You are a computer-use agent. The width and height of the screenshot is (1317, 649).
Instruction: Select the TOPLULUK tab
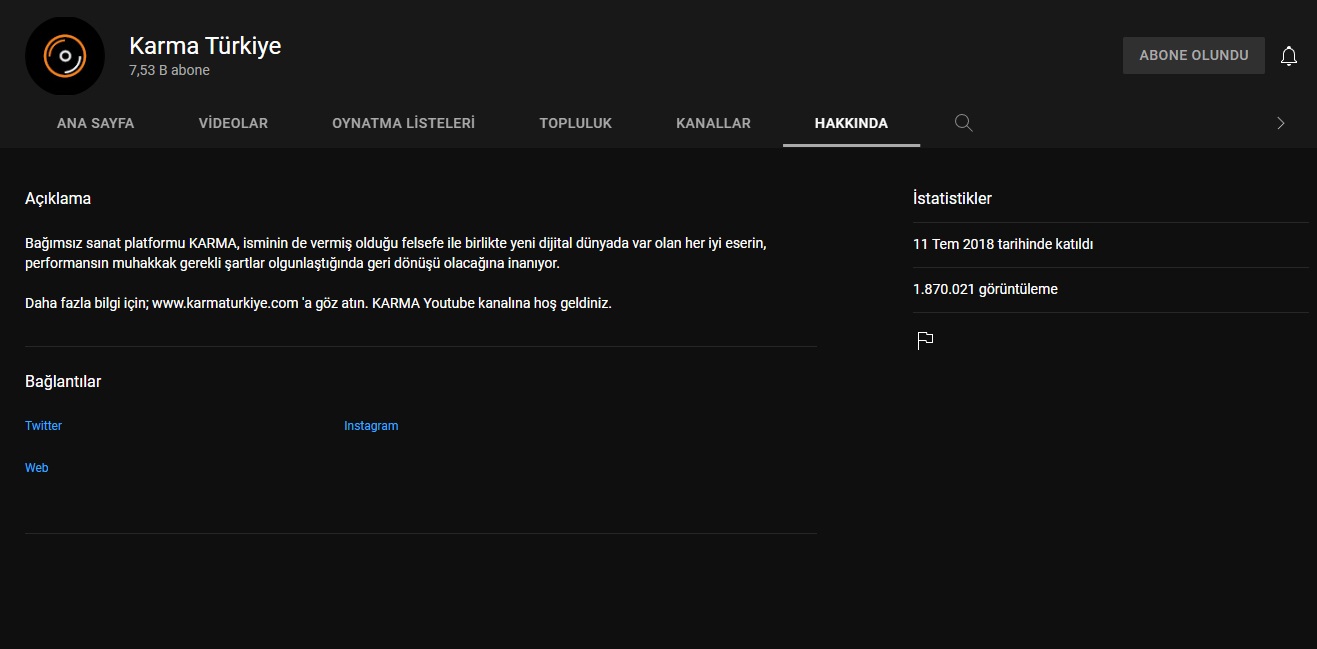click(575, 123)
